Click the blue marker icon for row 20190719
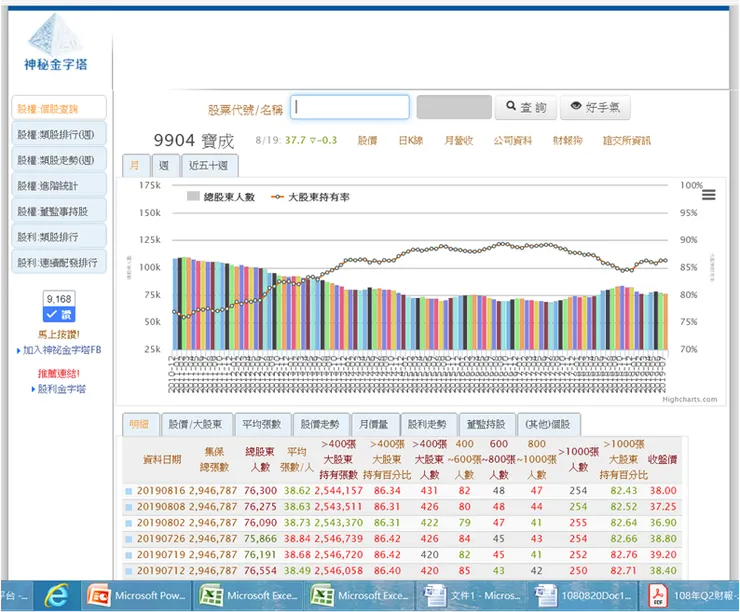 pos(128,555)
